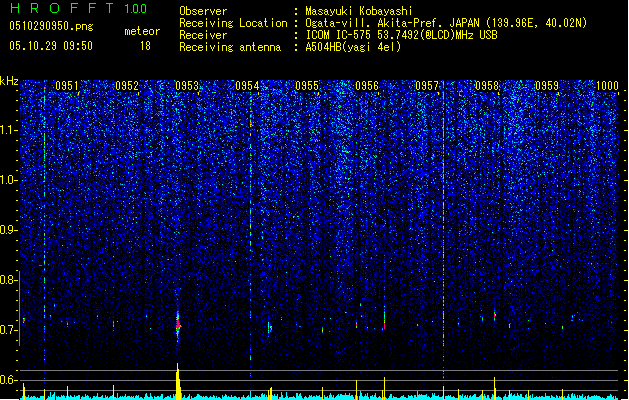Click the Ogata-vill. Akita-Pref. JAPAN location text
Image resolution: width=629 pixels, height=400 pixels.
pos(446,23)
